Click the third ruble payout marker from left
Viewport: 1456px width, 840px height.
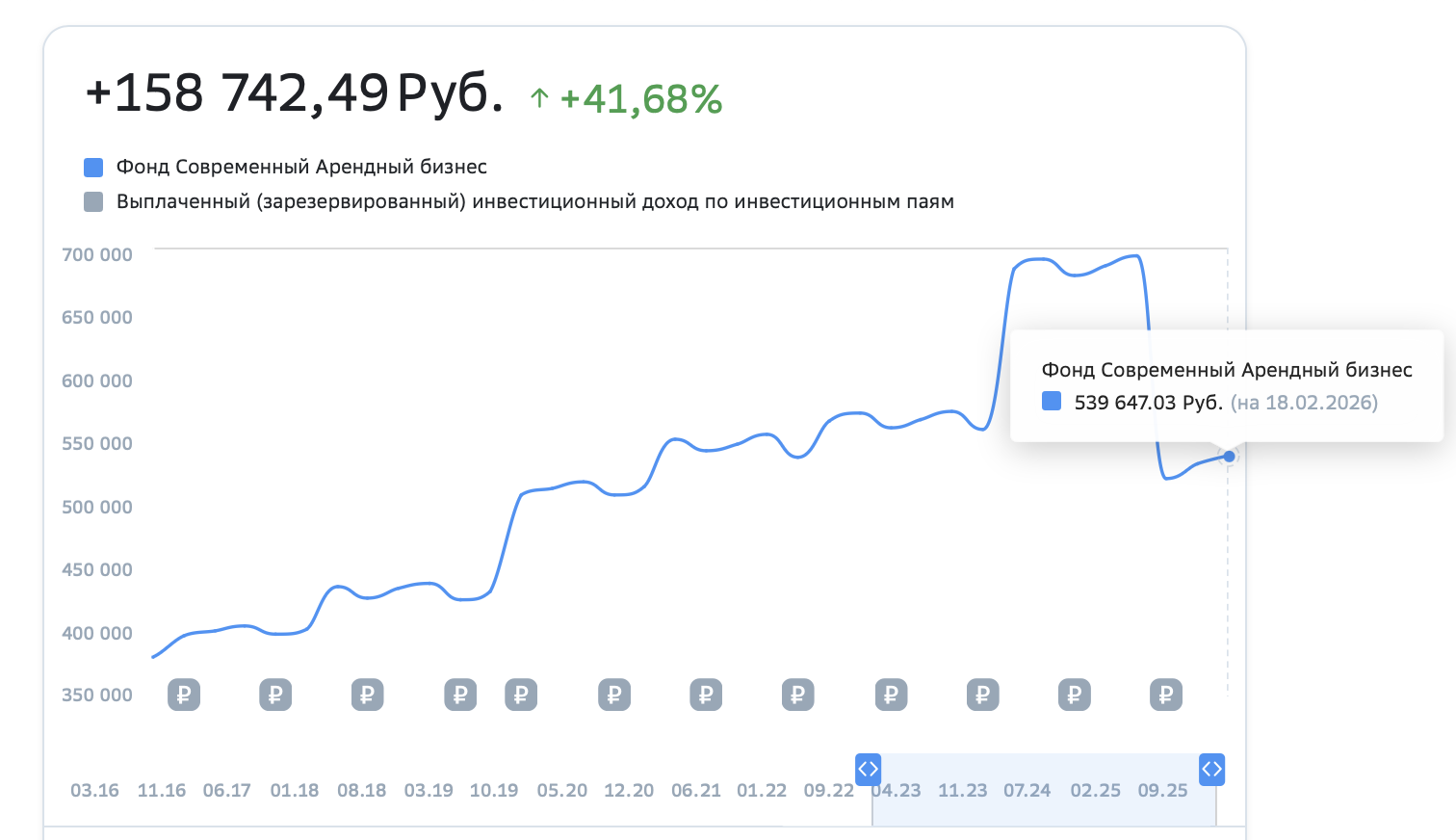[367, 695]
